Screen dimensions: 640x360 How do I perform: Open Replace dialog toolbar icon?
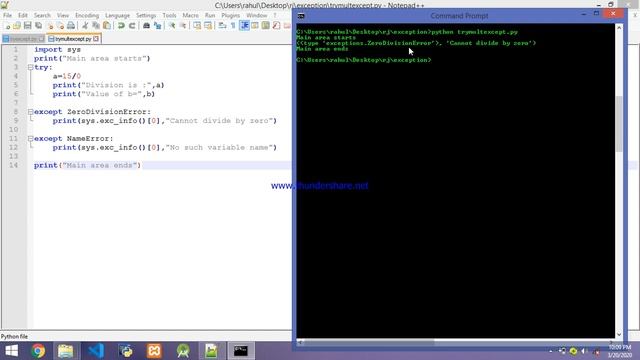point(157,26)
